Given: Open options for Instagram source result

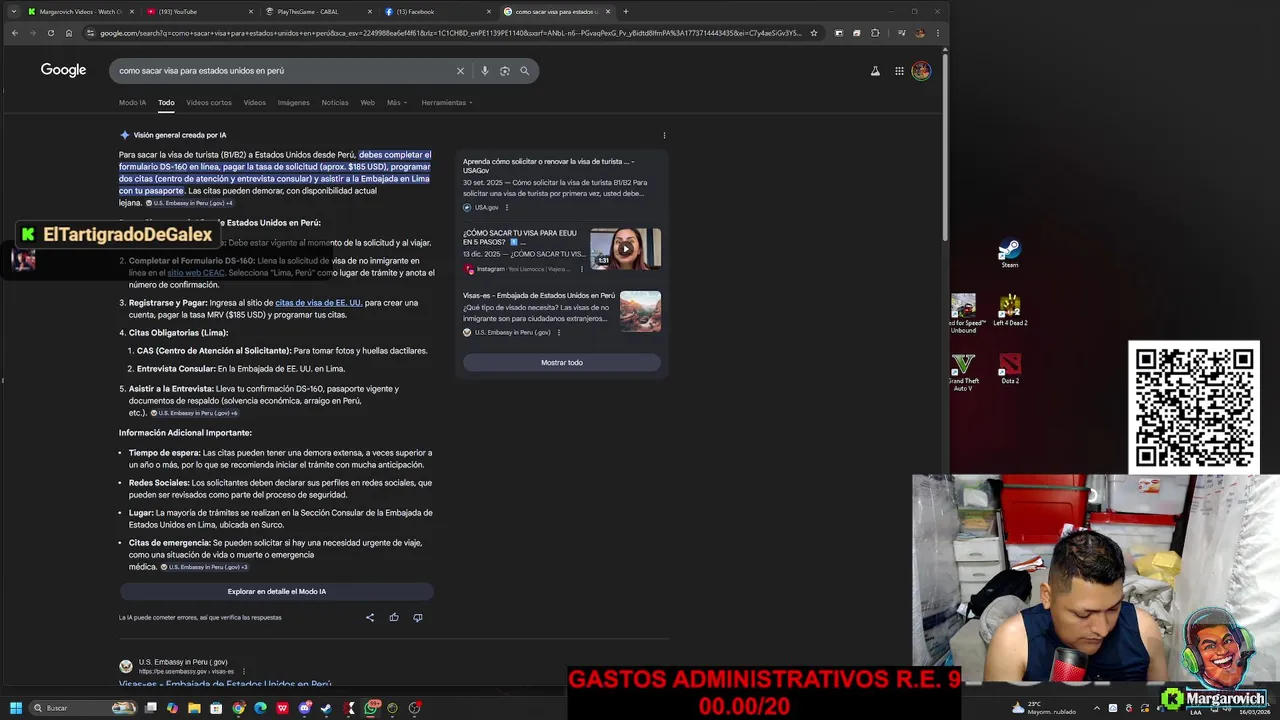Looking at the screenshot, I should coord(582,269).
